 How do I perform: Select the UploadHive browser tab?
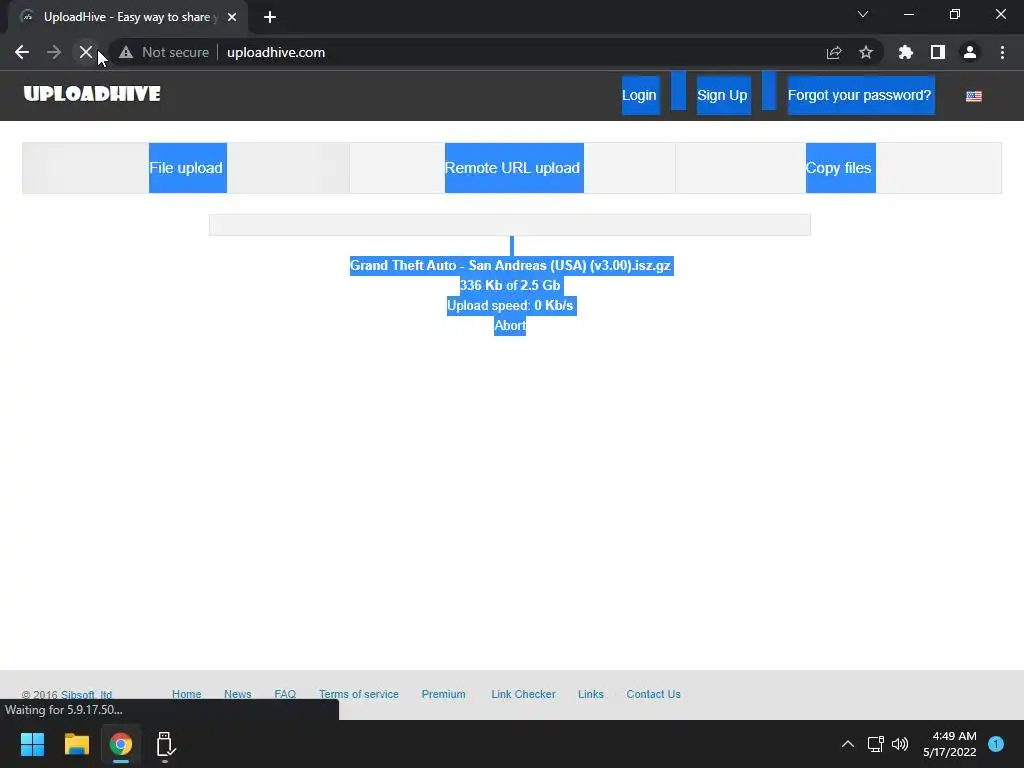coord(128,17)
